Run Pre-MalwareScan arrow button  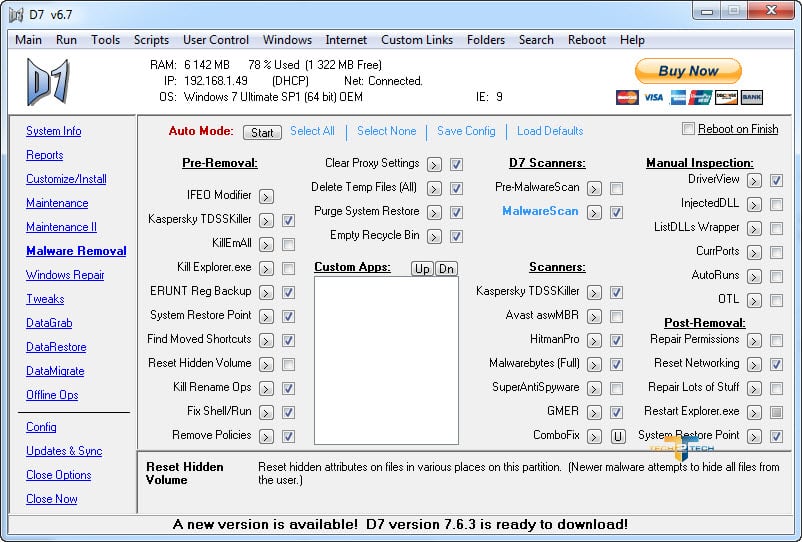(x=594, y=189)
